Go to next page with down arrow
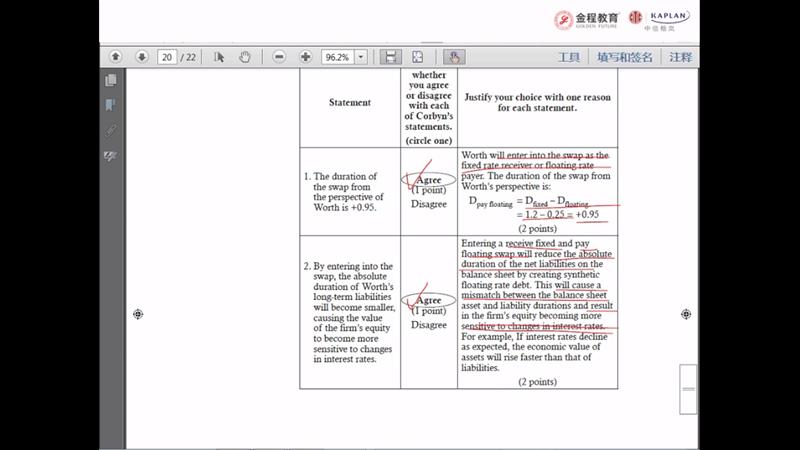800x450 pixels. 142,57
